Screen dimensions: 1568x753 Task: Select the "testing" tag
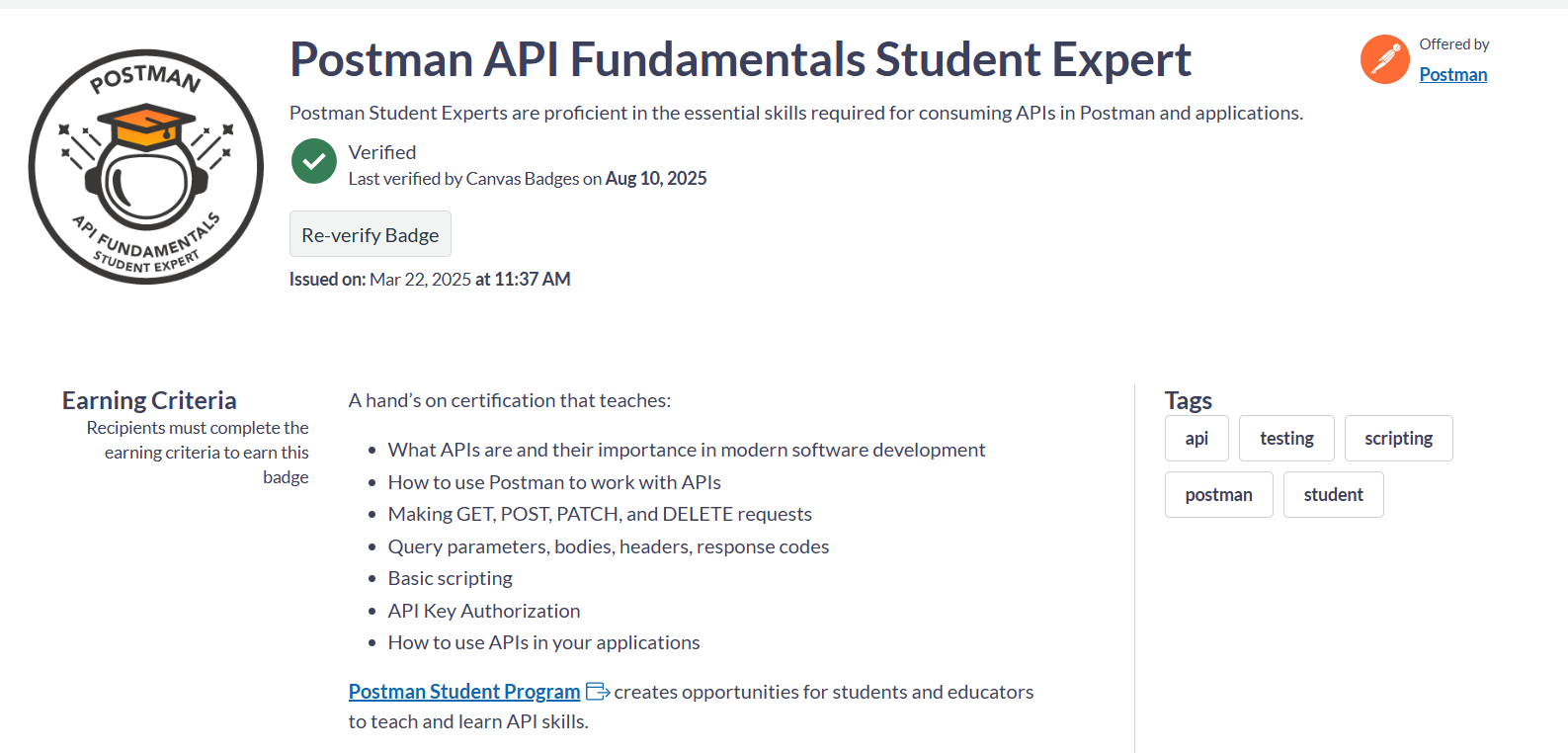click(x=1286, y=439)
